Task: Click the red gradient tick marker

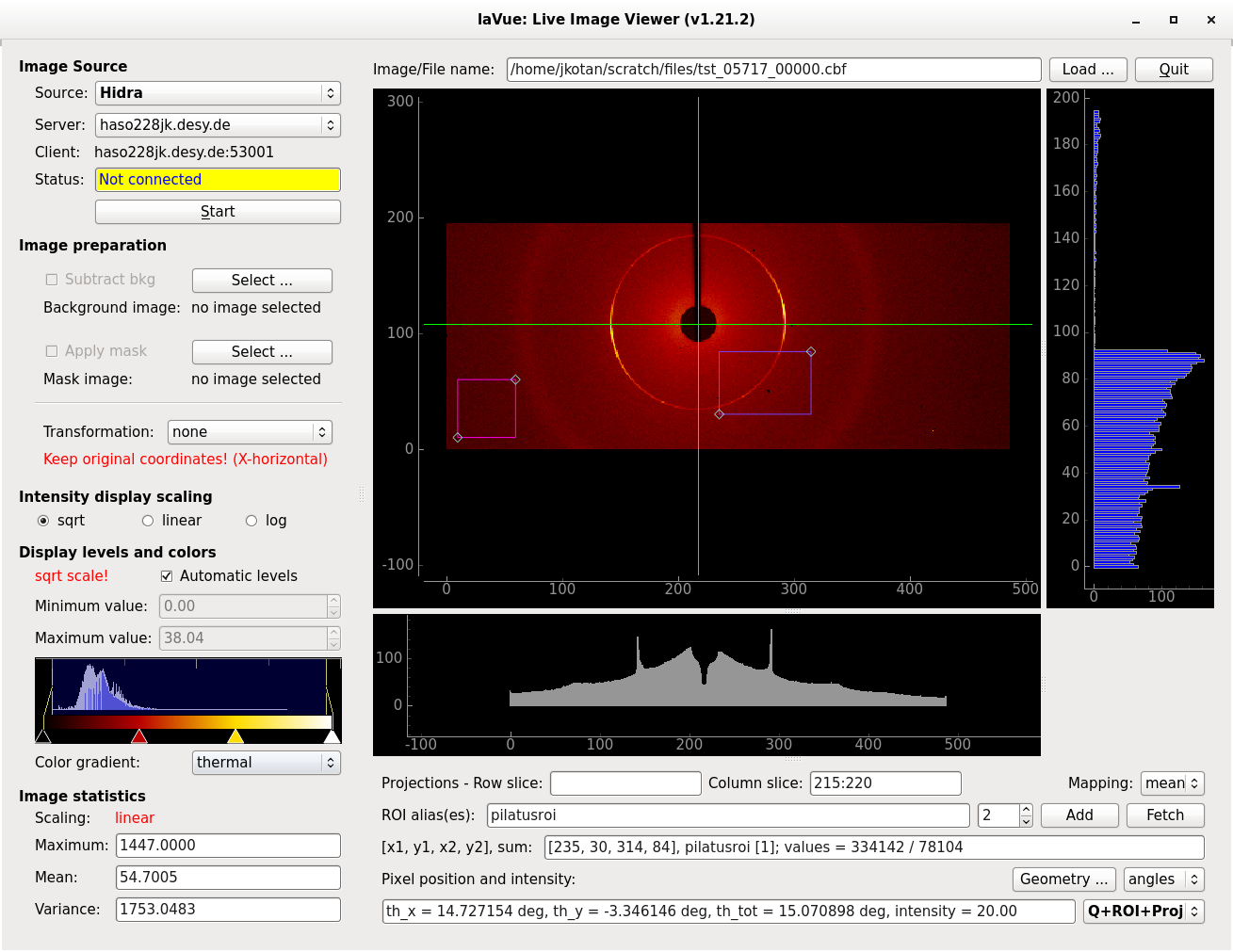Action: point(139,736)
